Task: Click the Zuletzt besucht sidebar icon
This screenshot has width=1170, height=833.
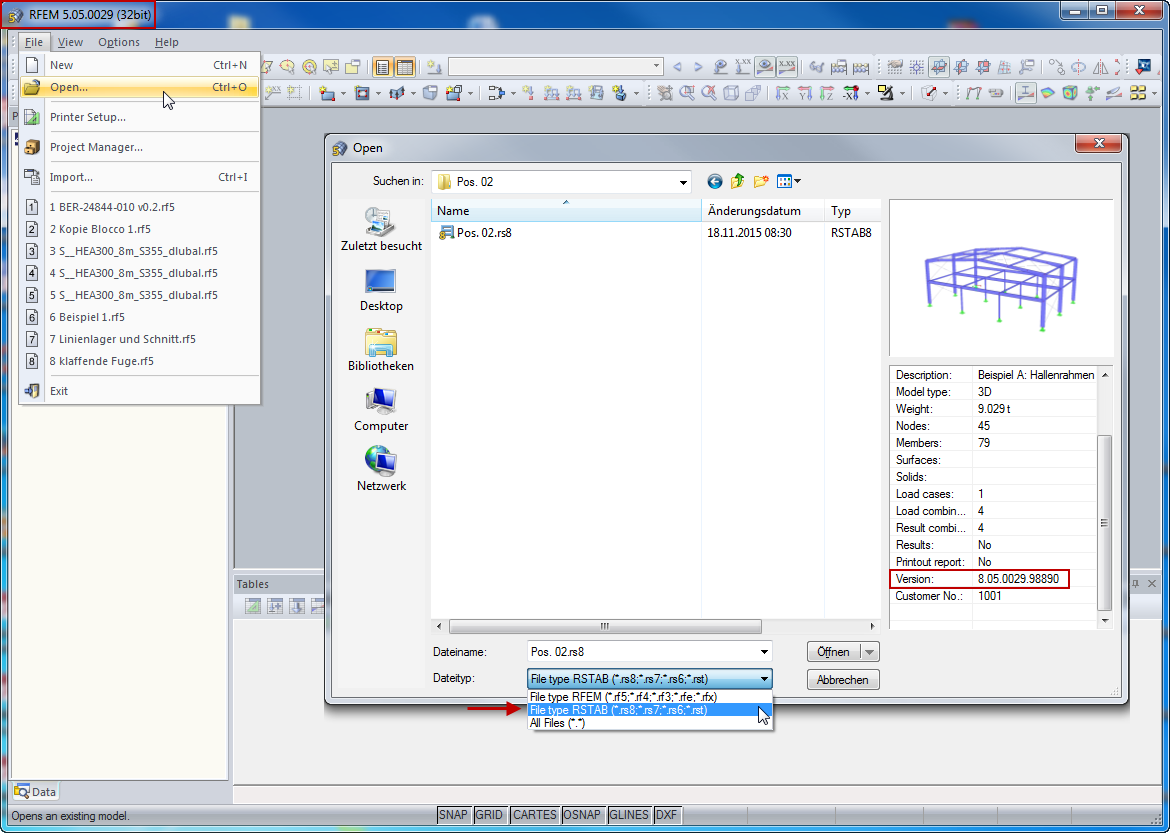Action: (x=380, y=225)
